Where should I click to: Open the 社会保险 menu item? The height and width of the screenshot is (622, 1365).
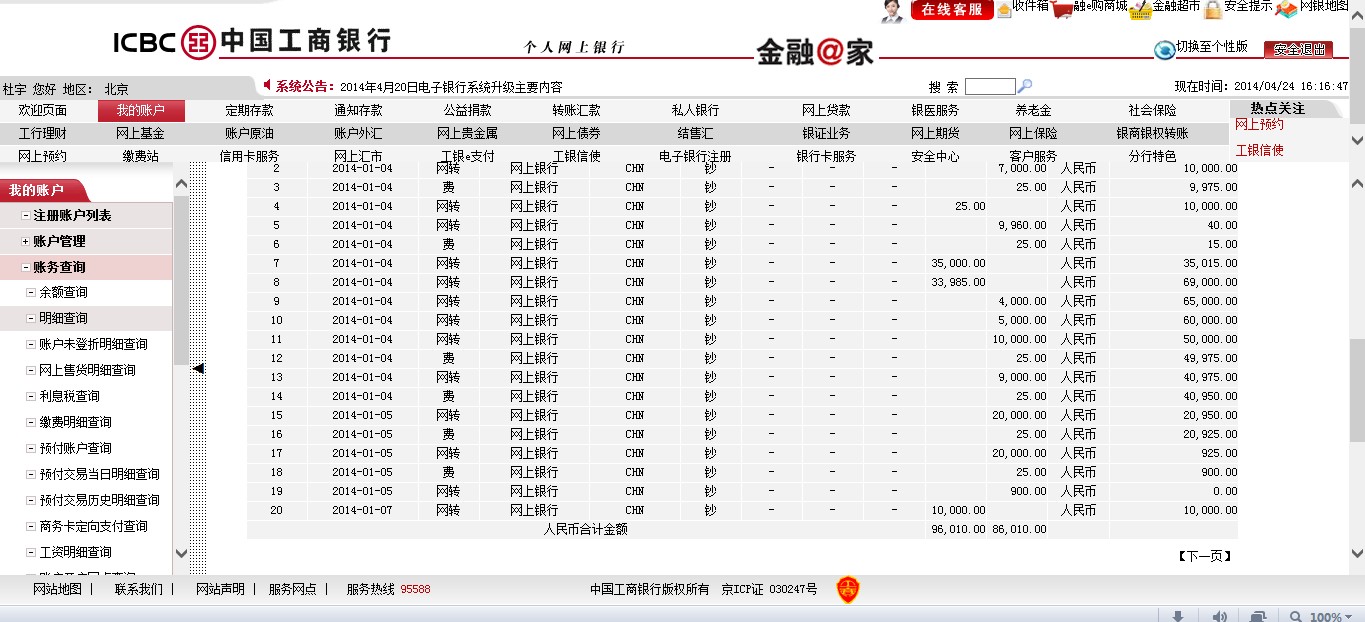point(1152,111)
